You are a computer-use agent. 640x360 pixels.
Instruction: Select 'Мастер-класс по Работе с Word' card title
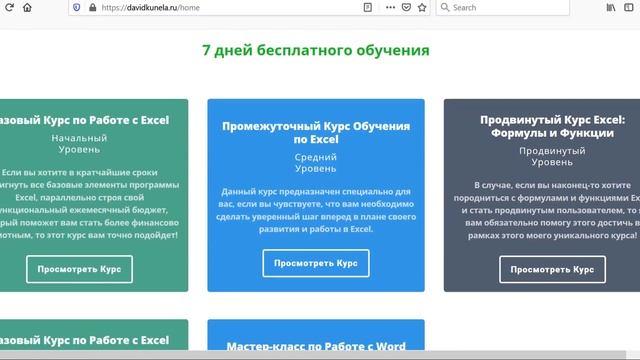click(316, 346)
